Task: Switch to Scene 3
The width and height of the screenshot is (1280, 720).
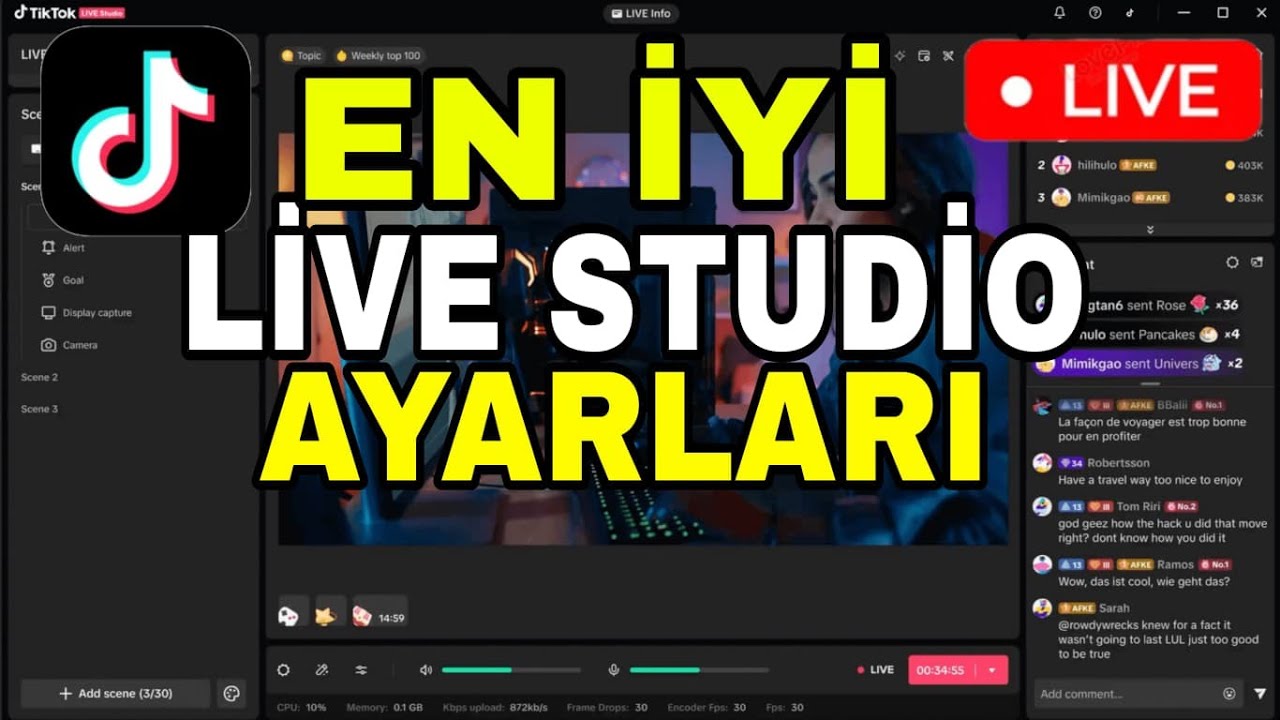Action: (40, 409)
